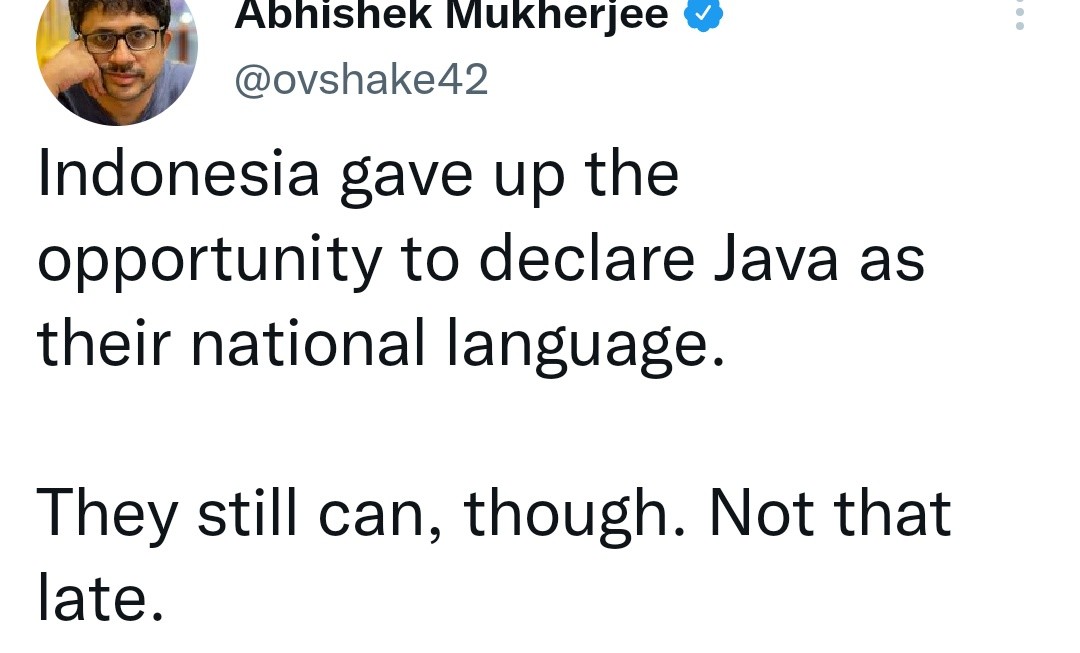Image resolution: width=1080 pixels, height=653 pixels.
Task: Click the word "opportunity" in the tweet
Action: (210, 261)
